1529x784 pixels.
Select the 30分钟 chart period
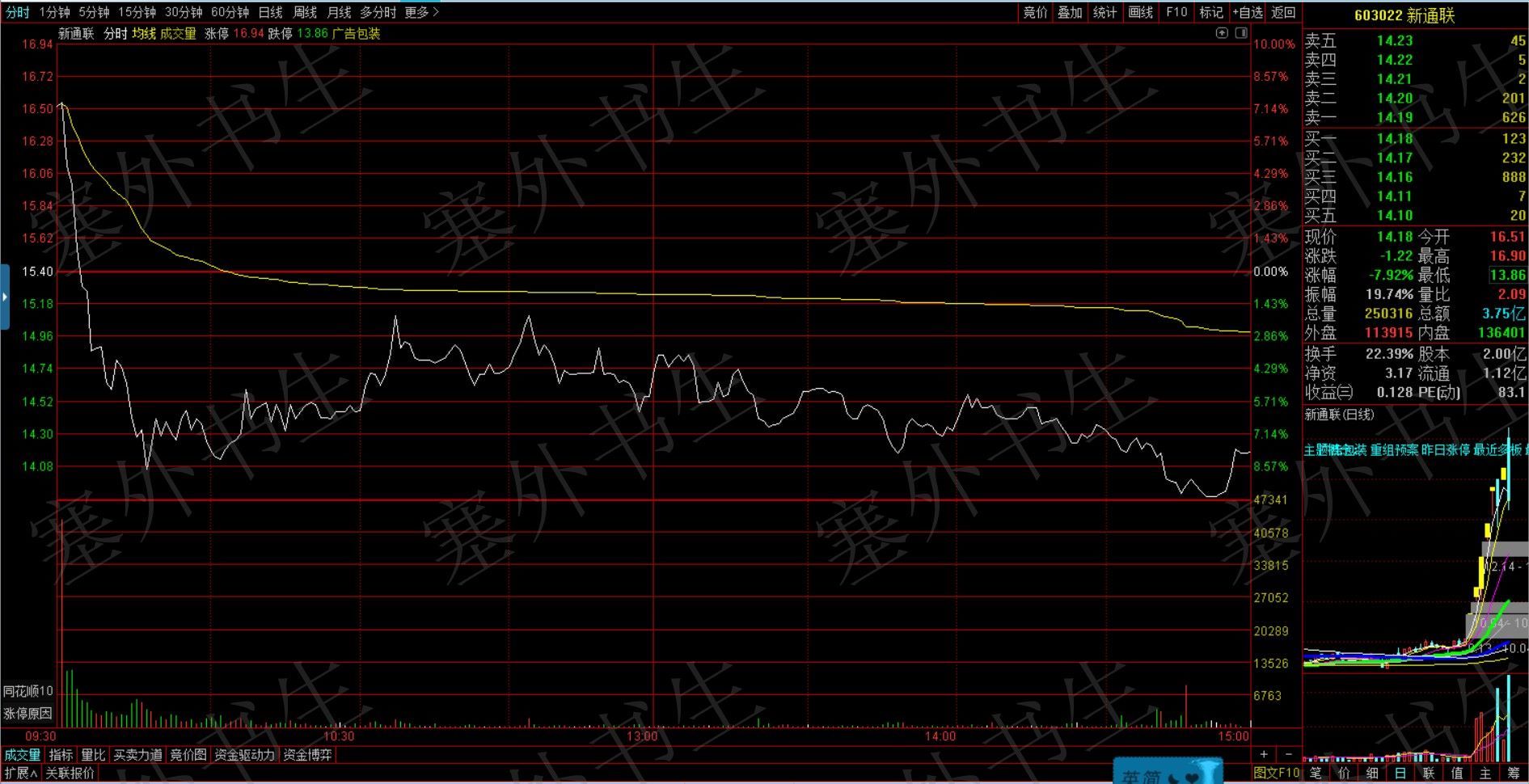[x=184, y=12]
